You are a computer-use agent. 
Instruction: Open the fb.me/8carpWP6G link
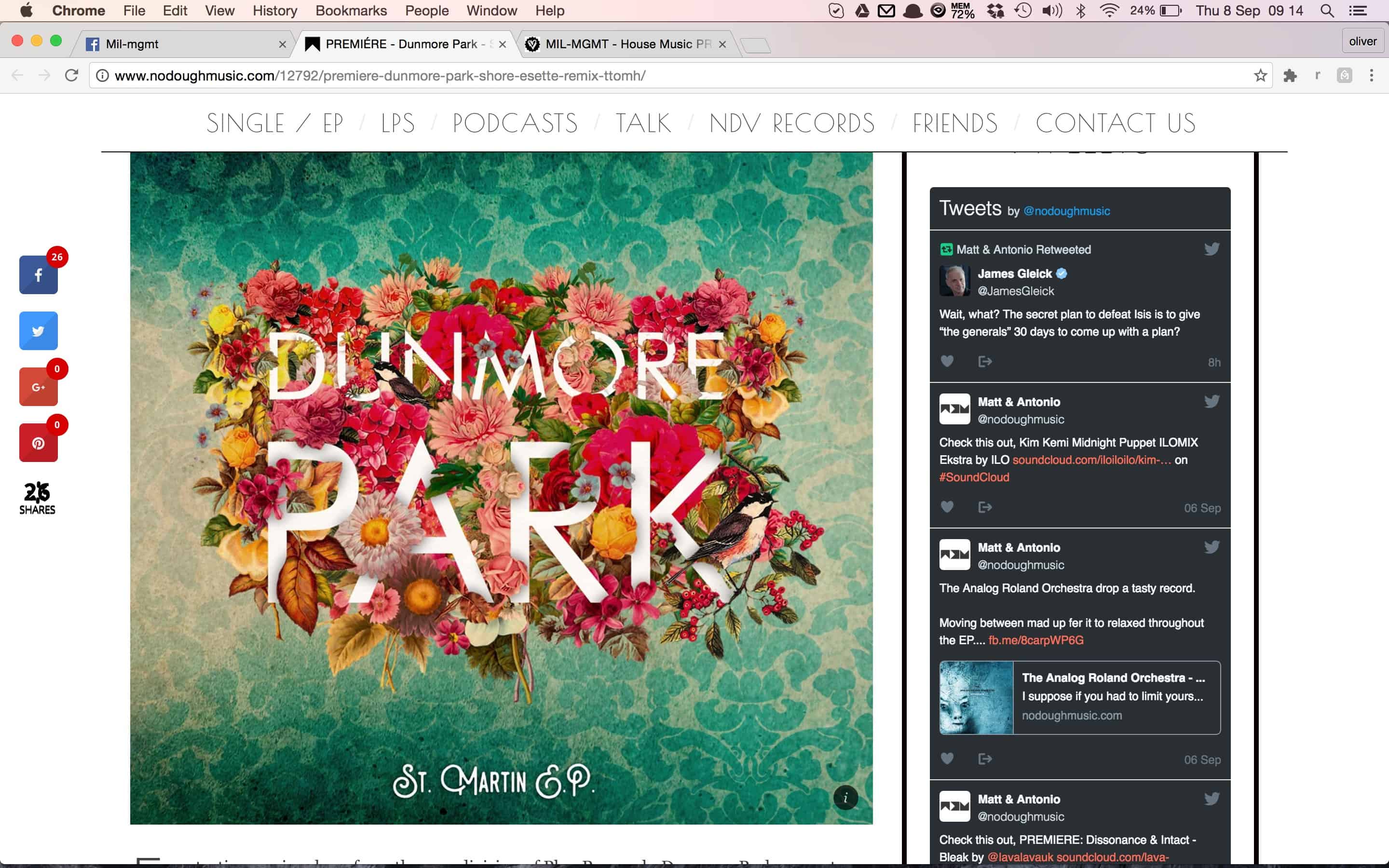pos(1036,640)
